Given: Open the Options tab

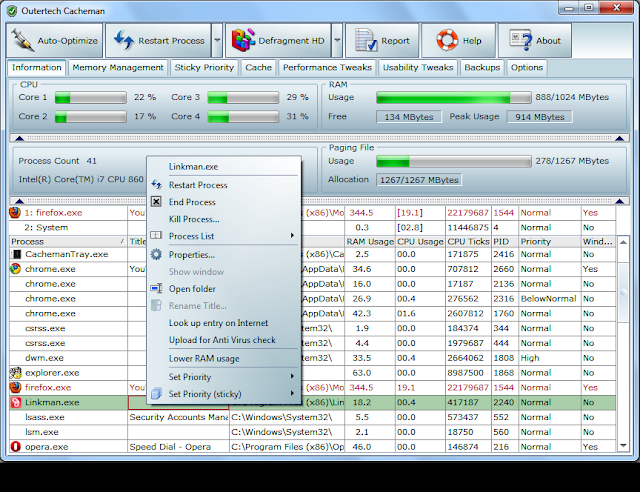Looking at the screenshot, I should [527, 68].
